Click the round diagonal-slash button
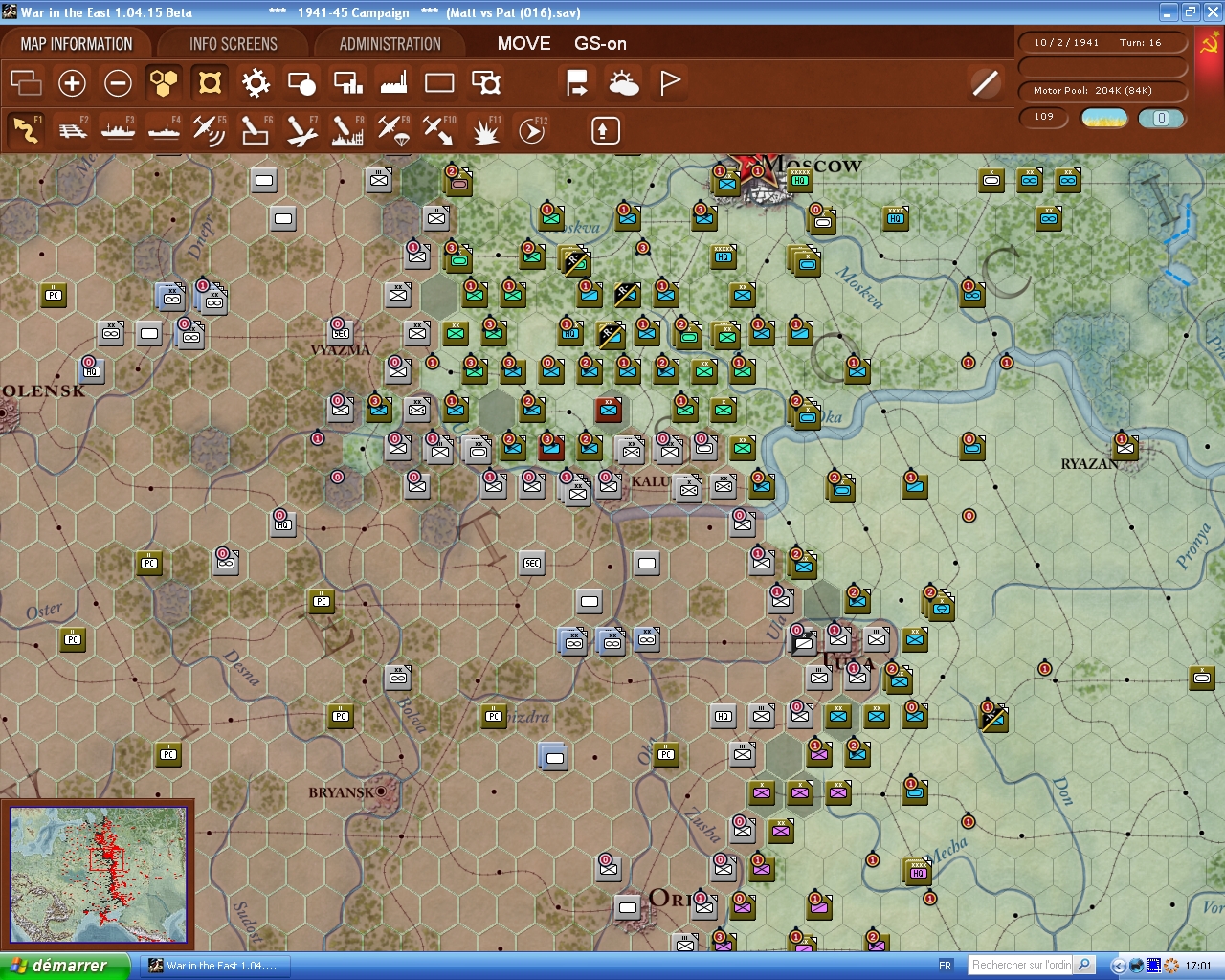The image size is (1225, 980). (985, 83)
